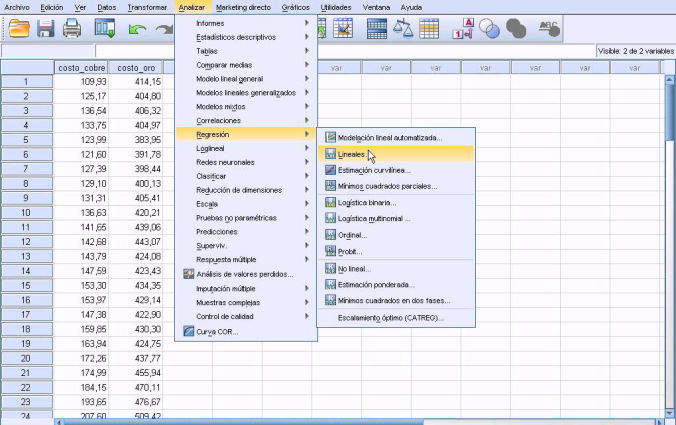Save the dataset using floppy disk icon
Screen dimensions: 676x425
(45, 29)
